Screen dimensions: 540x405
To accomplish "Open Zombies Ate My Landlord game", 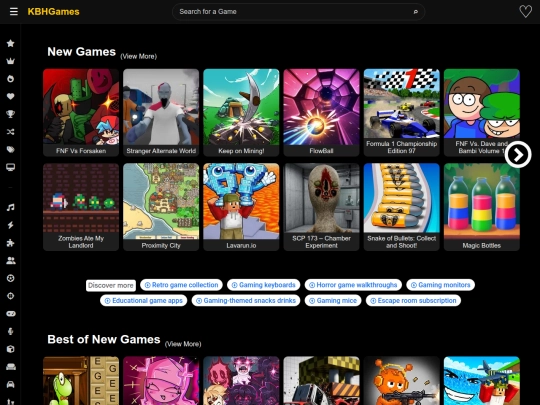I will (81, 207).
